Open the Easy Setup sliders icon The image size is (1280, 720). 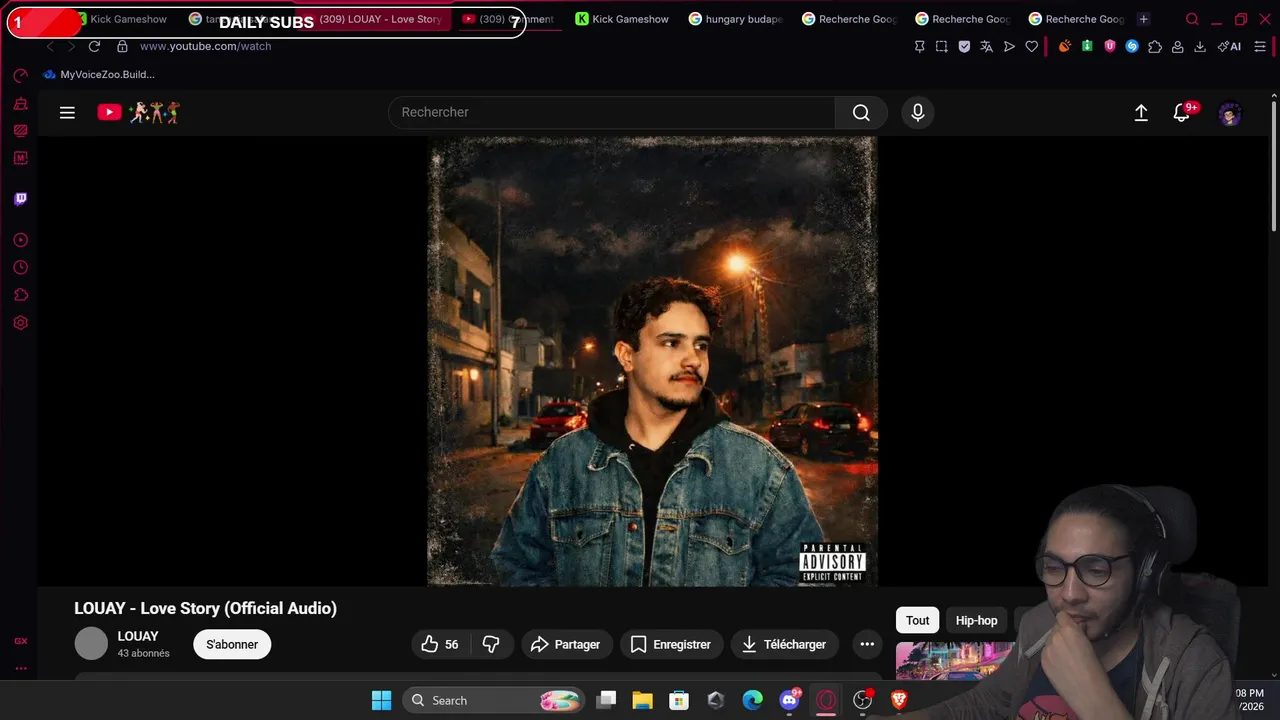click(x=1262, y=46)
